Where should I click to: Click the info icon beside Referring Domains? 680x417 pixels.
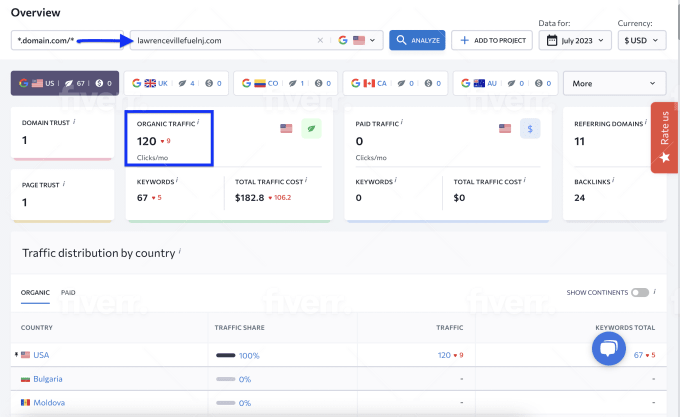(x=646, y=122)
